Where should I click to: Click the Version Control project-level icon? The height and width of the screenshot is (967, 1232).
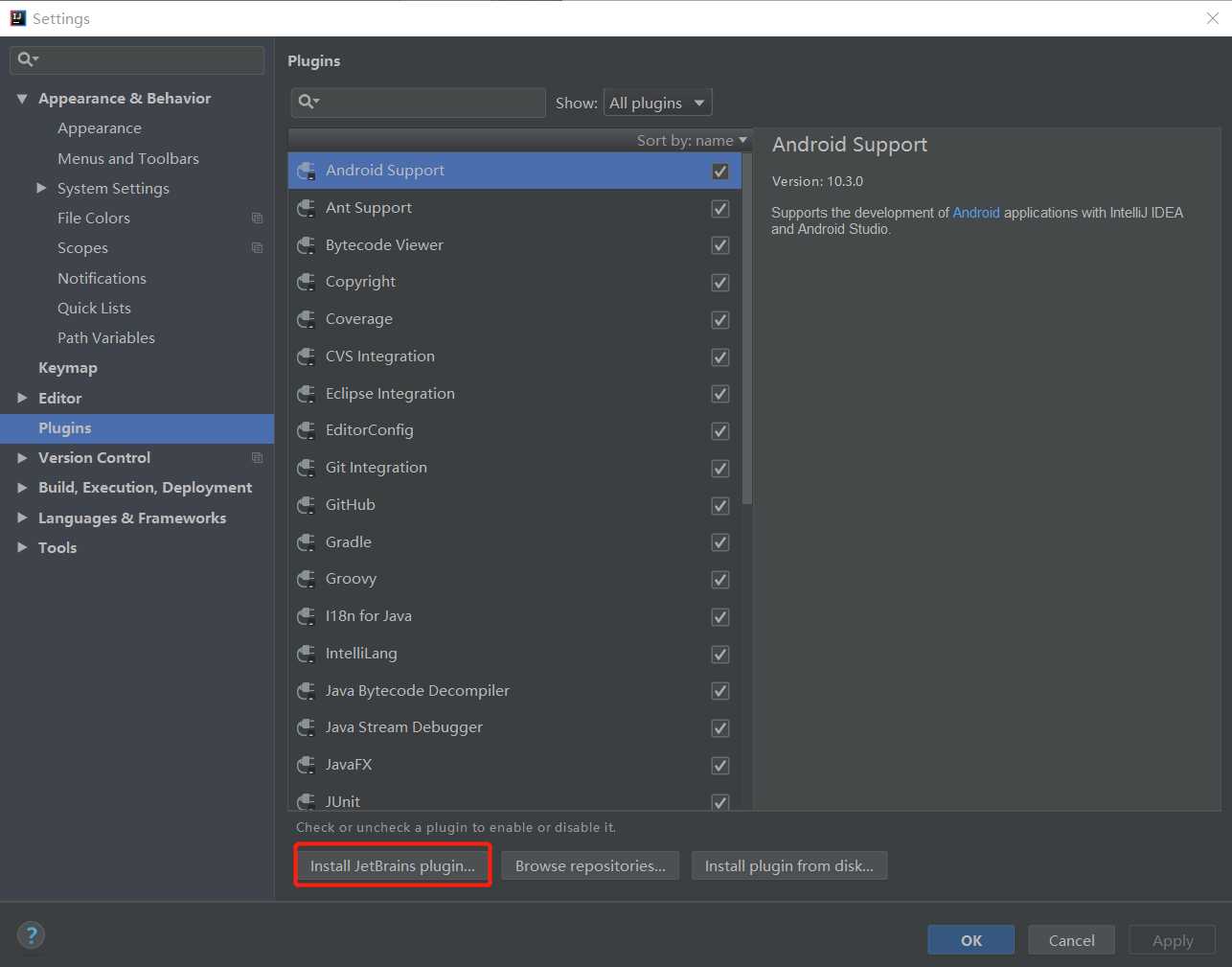[x=257, y=458]
